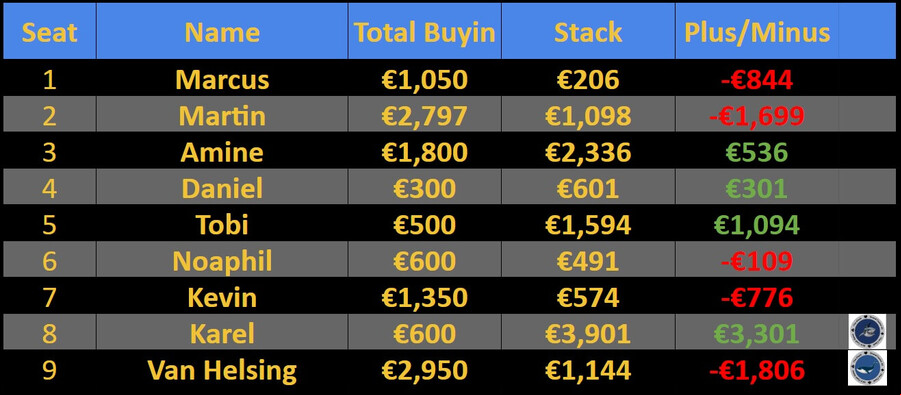Click Amine's stack value €2,336
This screenshot has height=395, width=901.
pyautogui.click(x=588, y=152)
